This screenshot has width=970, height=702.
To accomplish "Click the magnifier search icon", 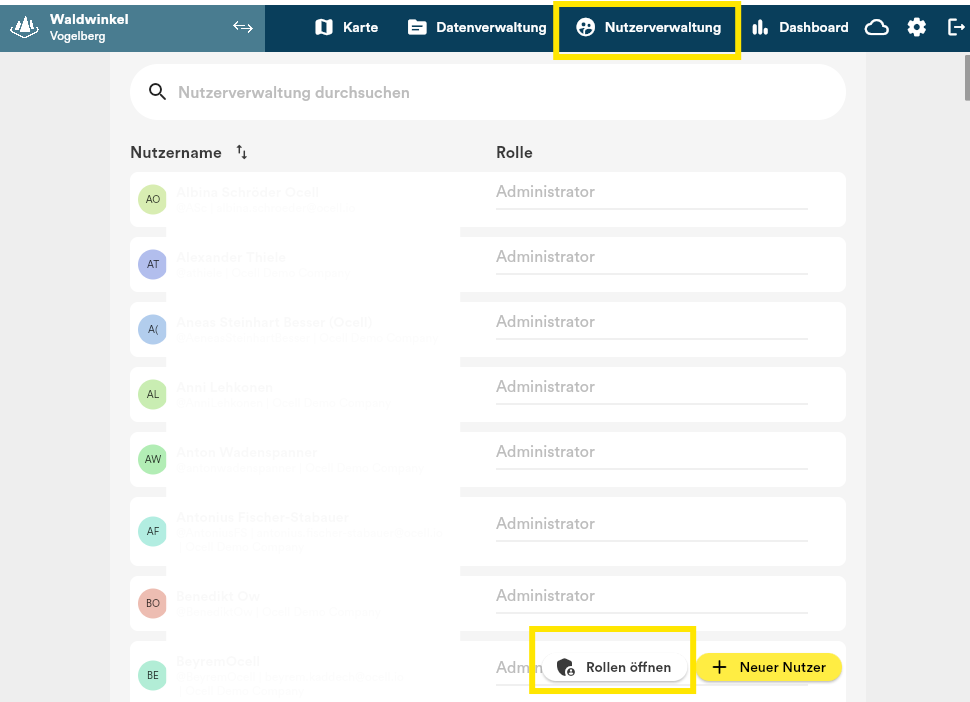I will pos(157,92).
